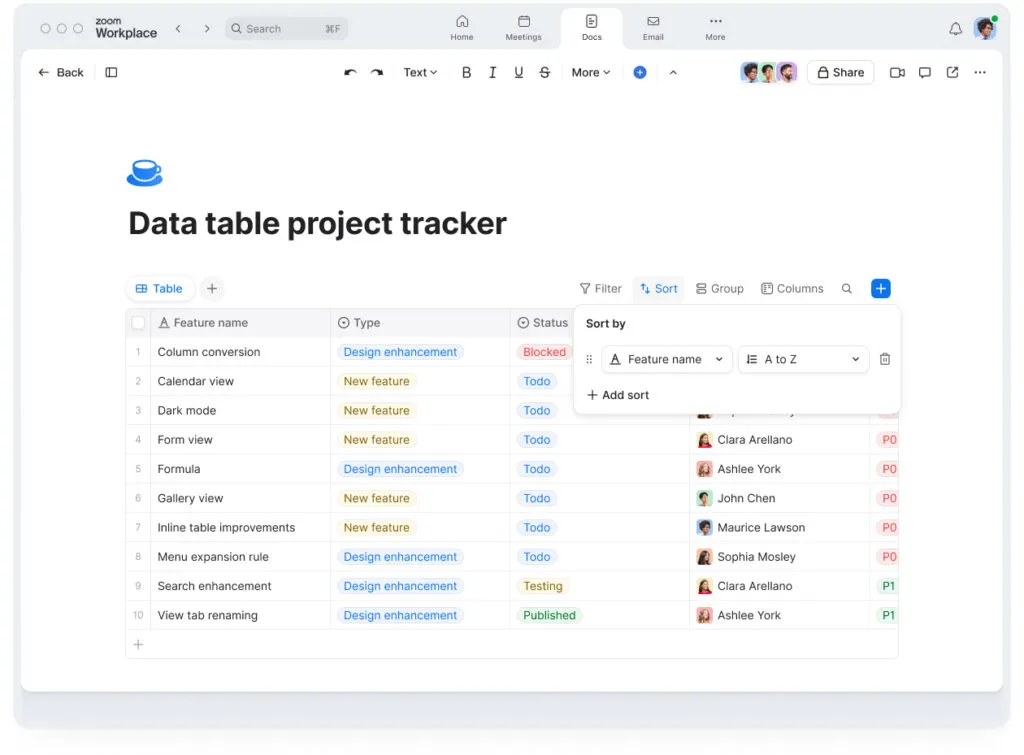
Task: Open the Text style dropdown
Action: point(420,73)
